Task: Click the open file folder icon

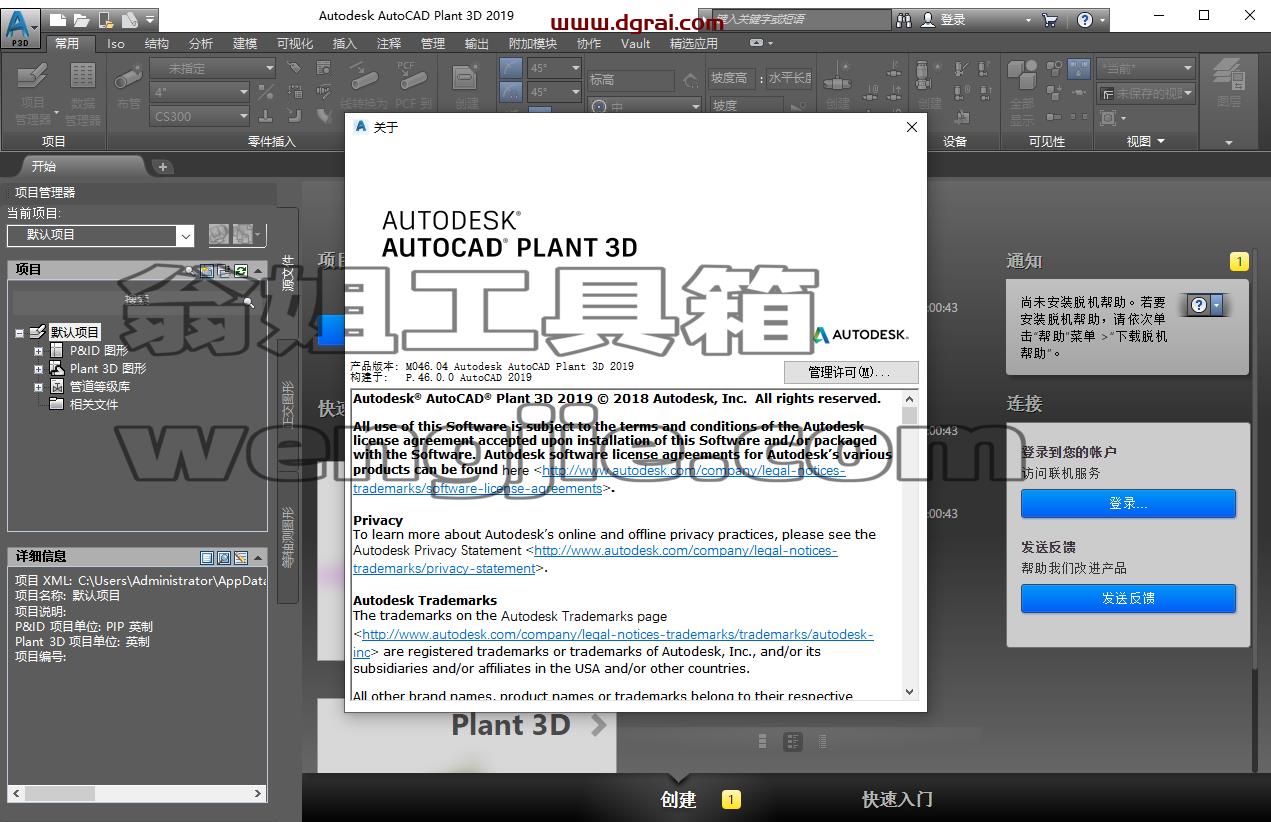Action: (81, 19)
